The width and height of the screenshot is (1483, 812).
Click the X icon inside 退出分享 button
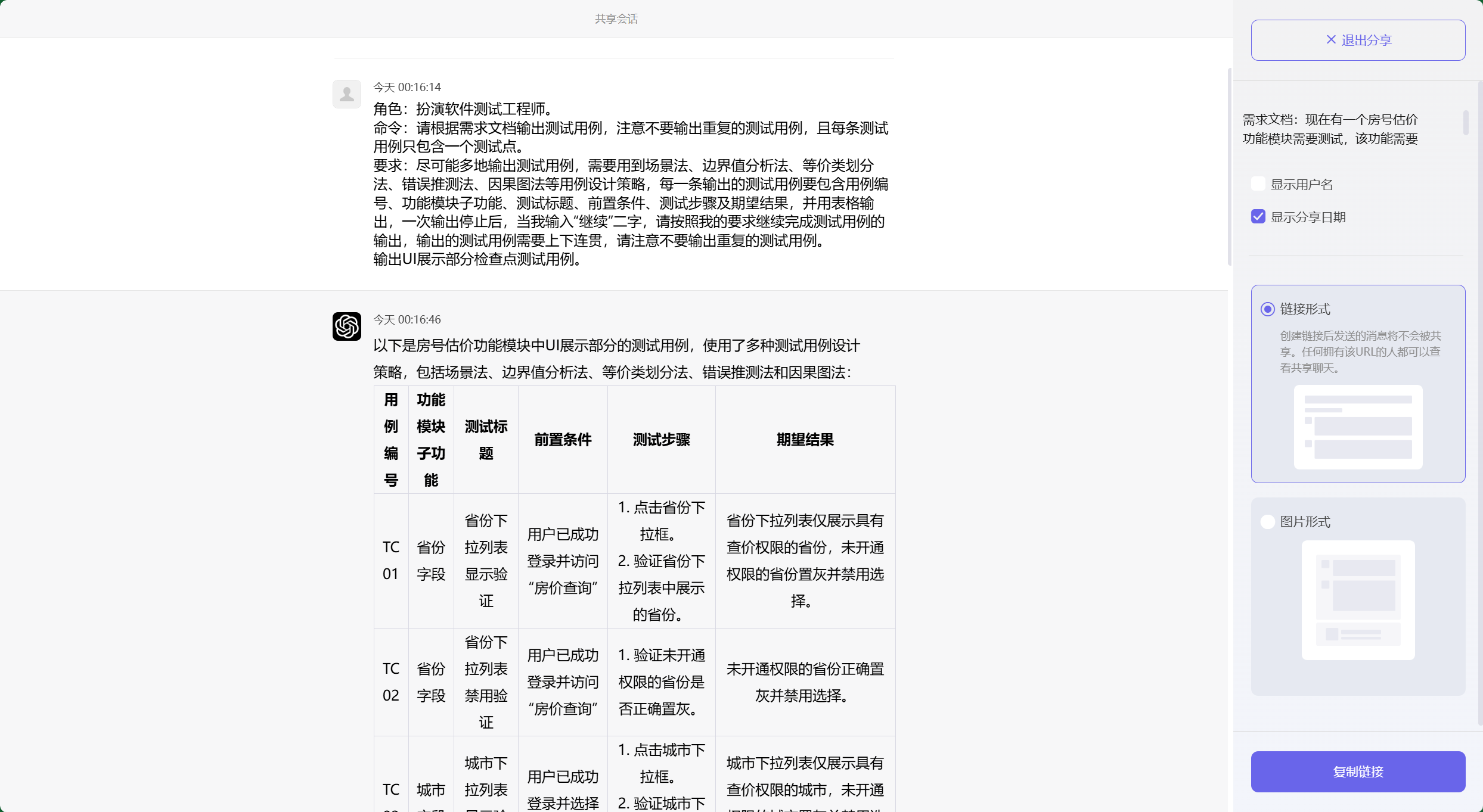point(1331,39)
